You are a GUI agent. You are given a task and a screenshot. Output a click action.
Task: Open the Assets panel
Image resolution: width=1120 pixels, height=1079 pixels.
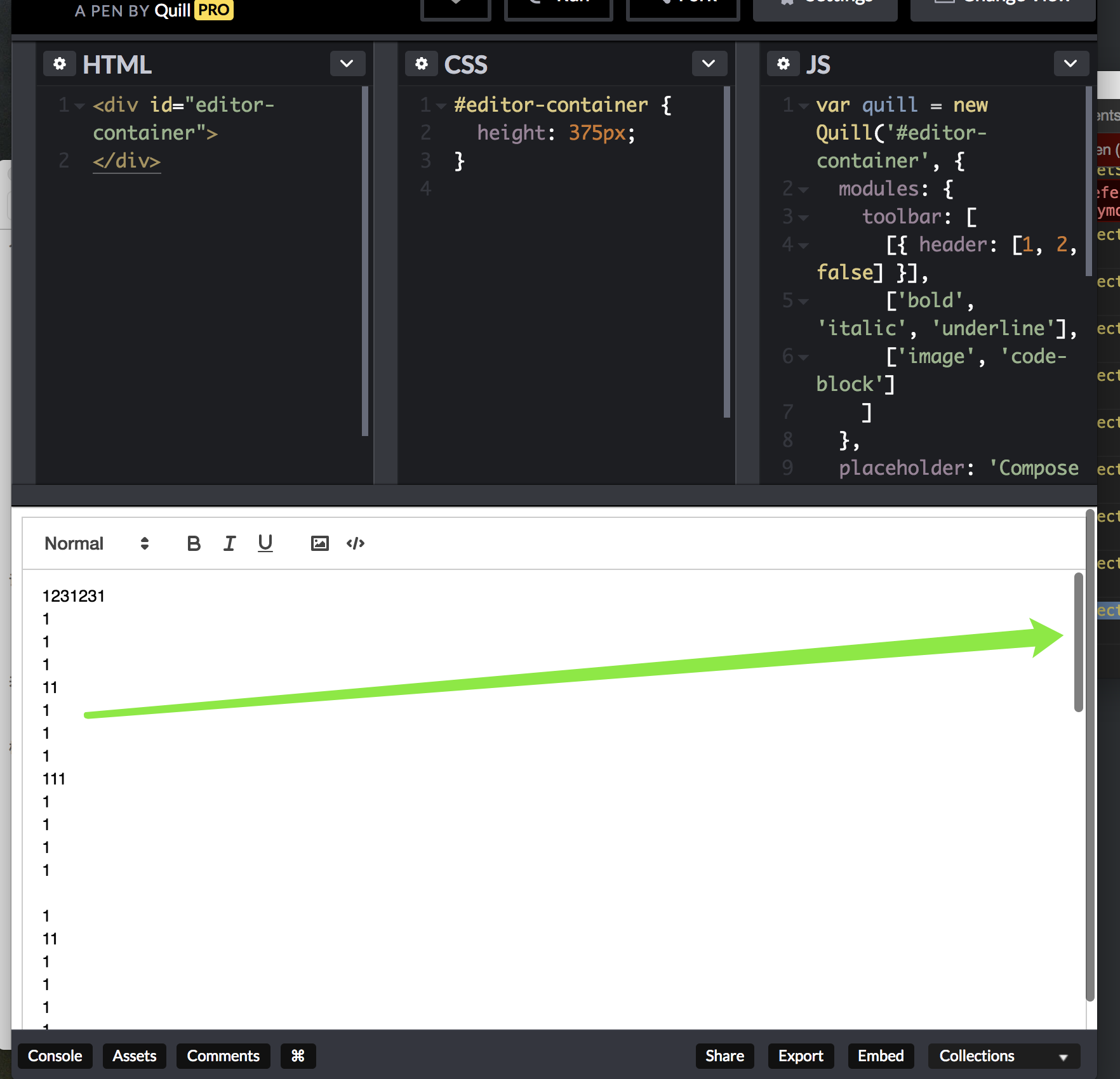pos(134,1056)
